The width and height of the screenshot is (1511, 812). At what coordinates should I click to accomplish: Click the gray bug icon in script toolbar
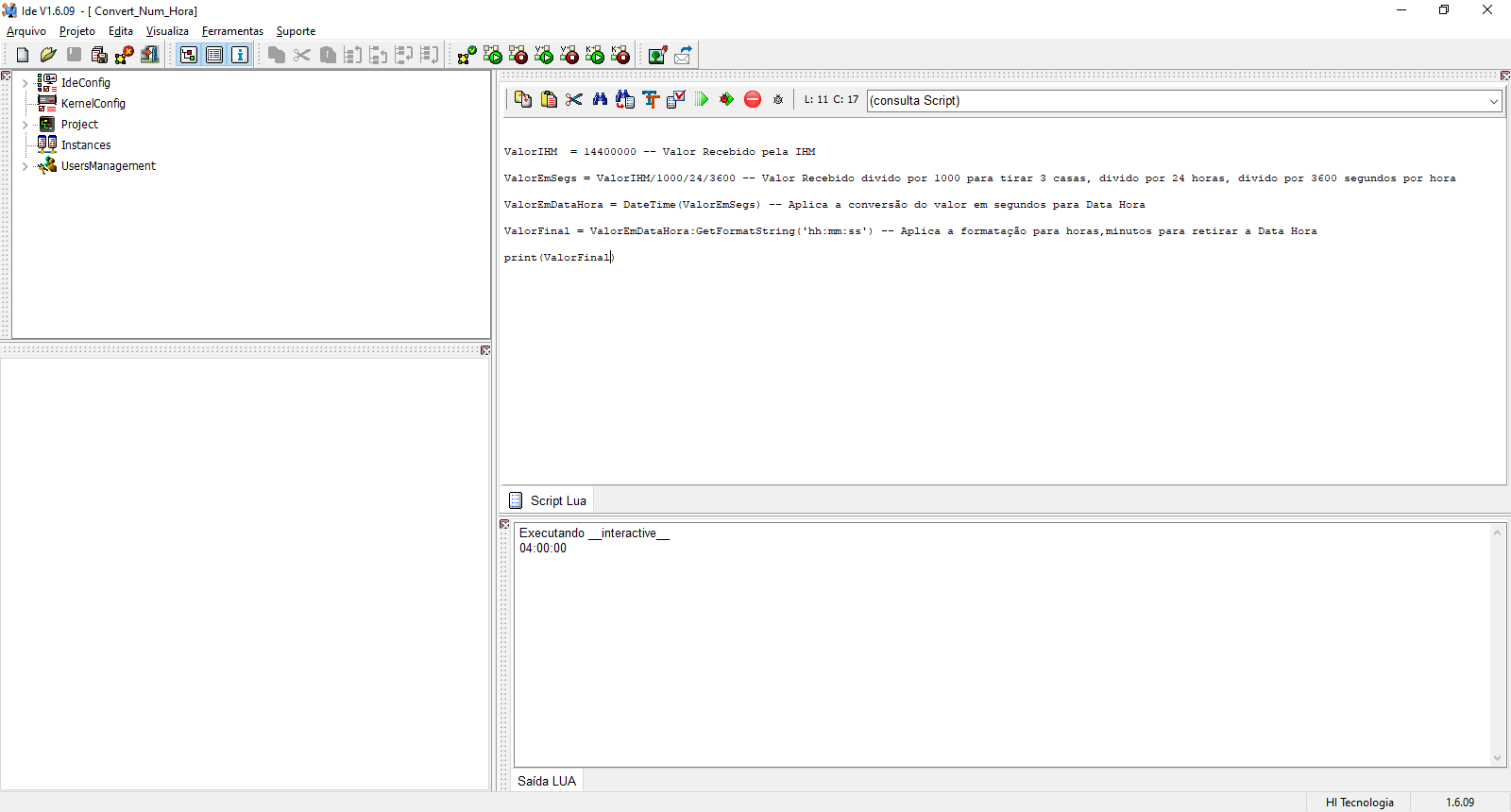(x=778, y=99)
